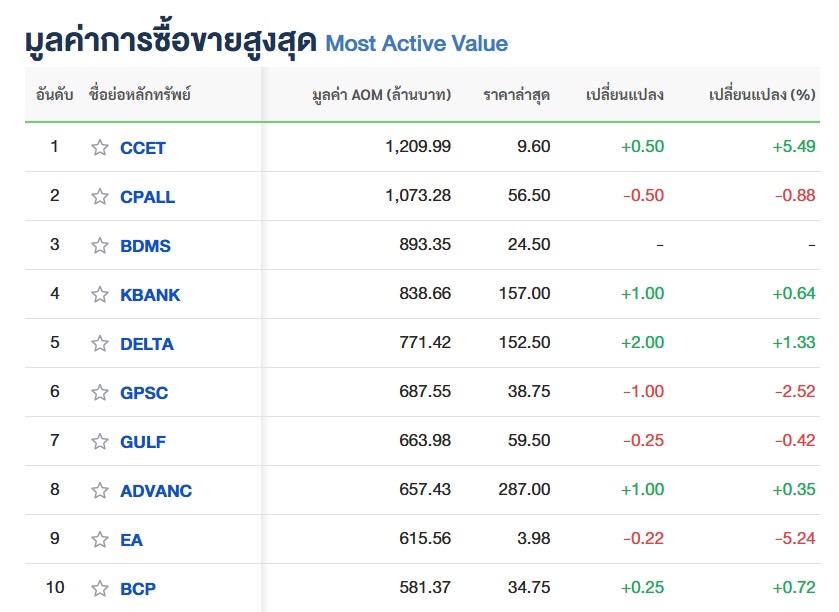
Task: Sort by มูลค่า AOM (ล้านบาท) column header
Action: (x=382, y=95)
